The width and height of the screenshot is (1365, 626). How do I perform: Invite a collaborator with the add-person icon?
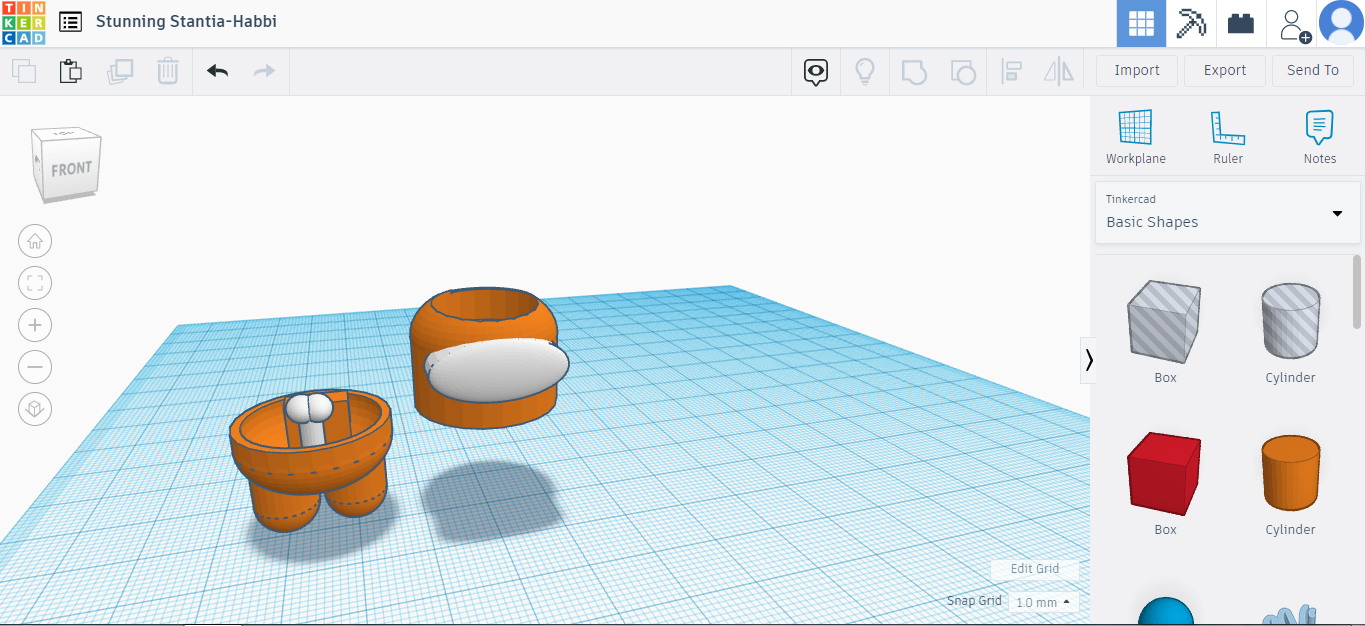(x=1293, y=24)
